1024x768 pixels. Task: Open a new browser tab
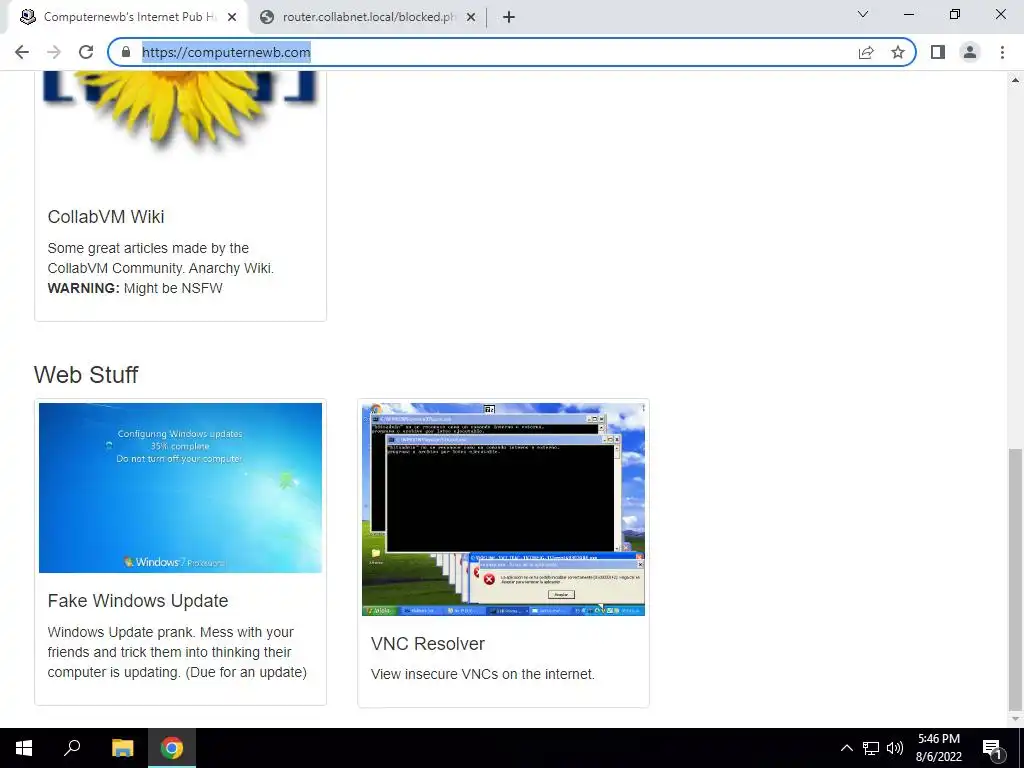pos(509,17)
